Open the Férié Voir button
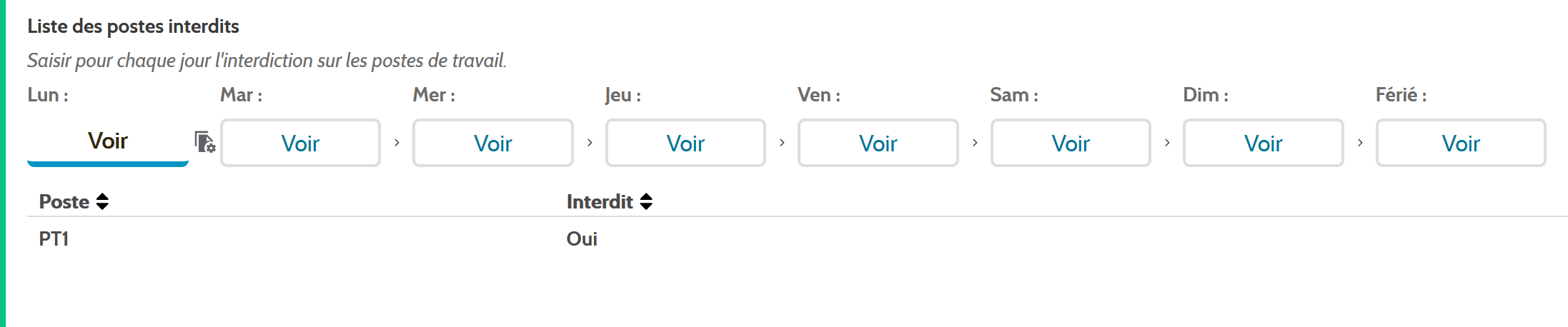 tap(1461, 143)
